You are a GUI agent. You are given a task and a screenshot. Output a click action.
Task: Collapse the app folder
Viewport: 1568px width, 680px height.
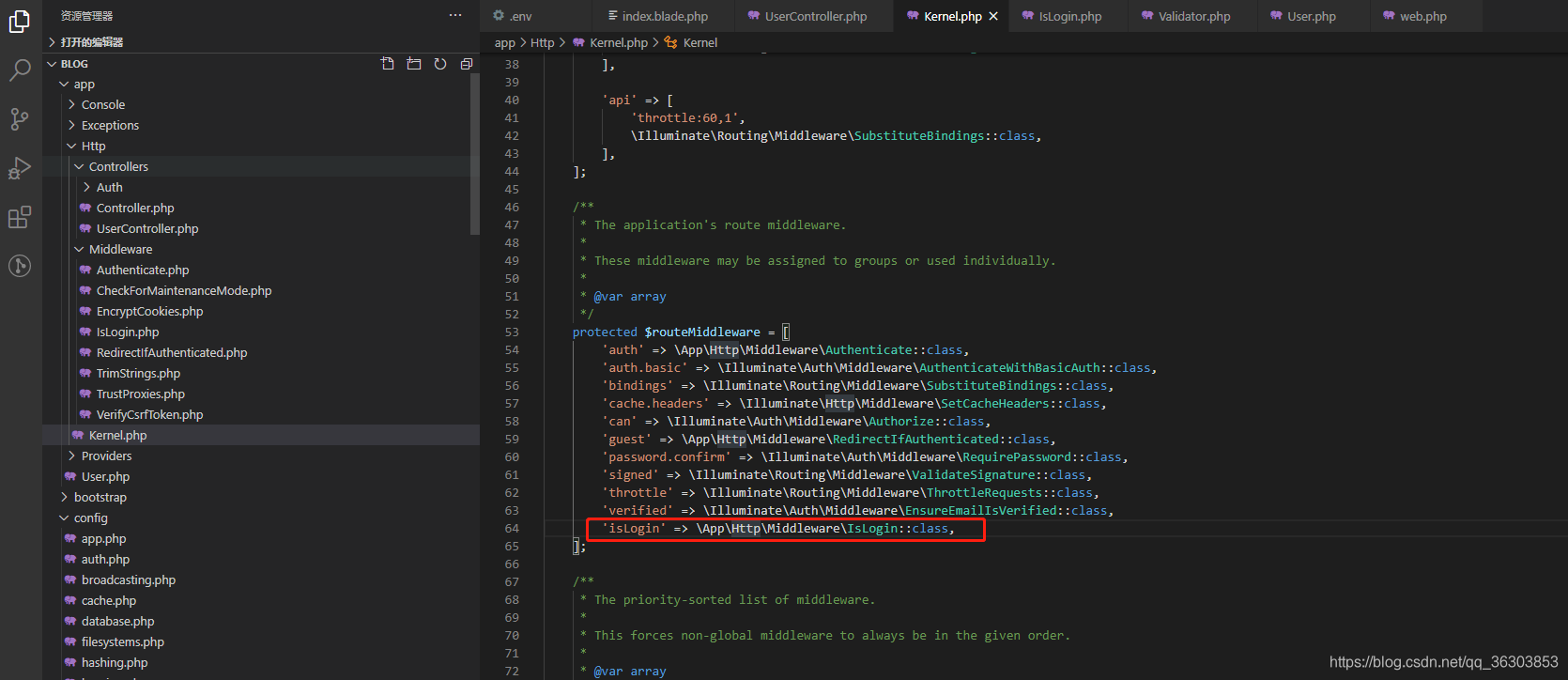[261, 84]
